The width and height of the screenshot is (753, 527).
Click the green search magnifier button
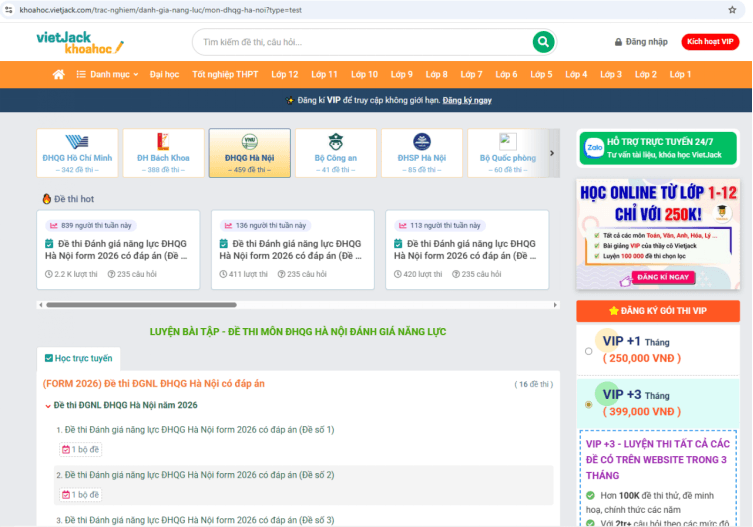click(543, 42)
